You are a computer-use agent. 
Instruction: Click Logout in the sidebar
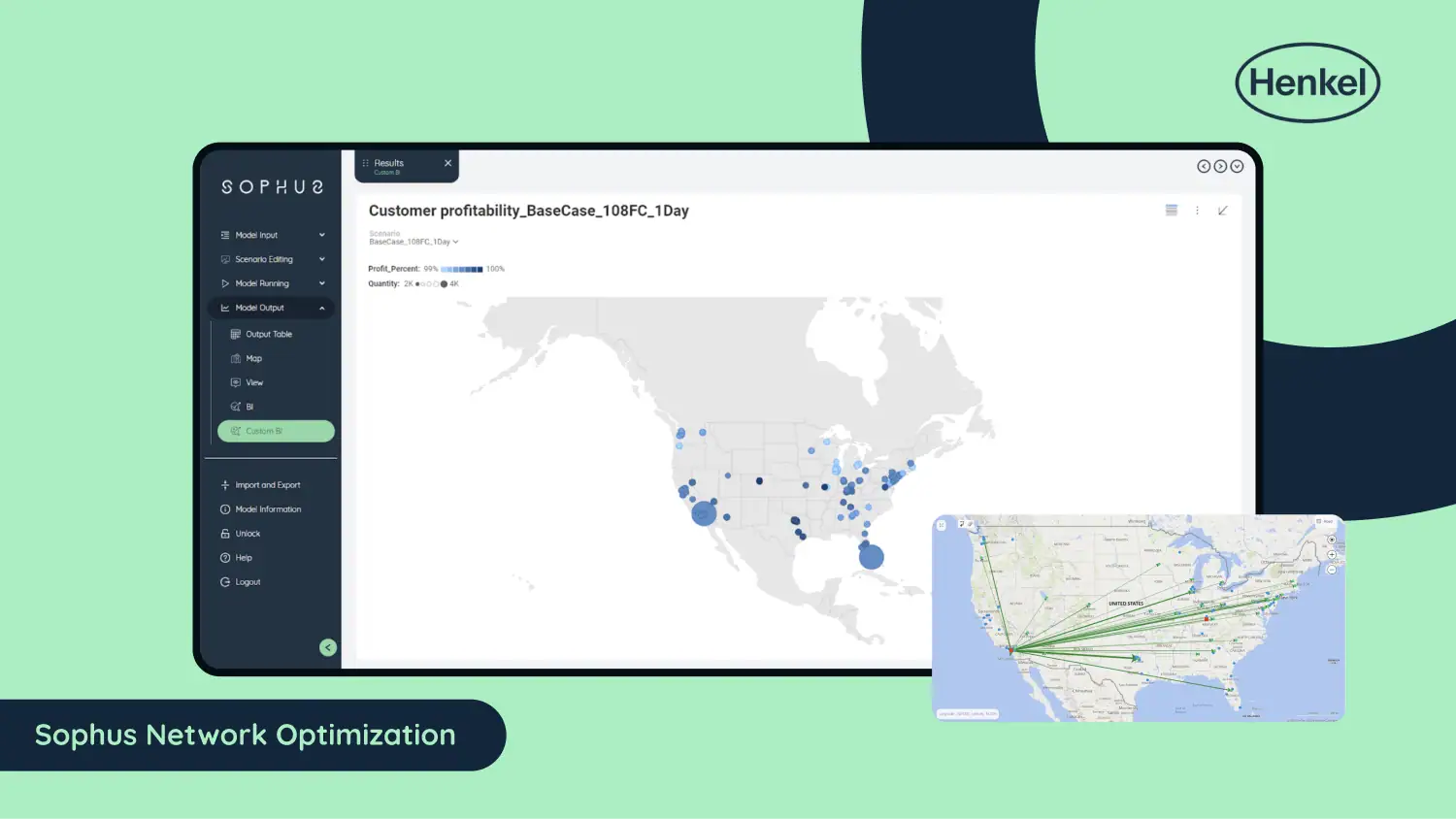[x=248, y=582]
